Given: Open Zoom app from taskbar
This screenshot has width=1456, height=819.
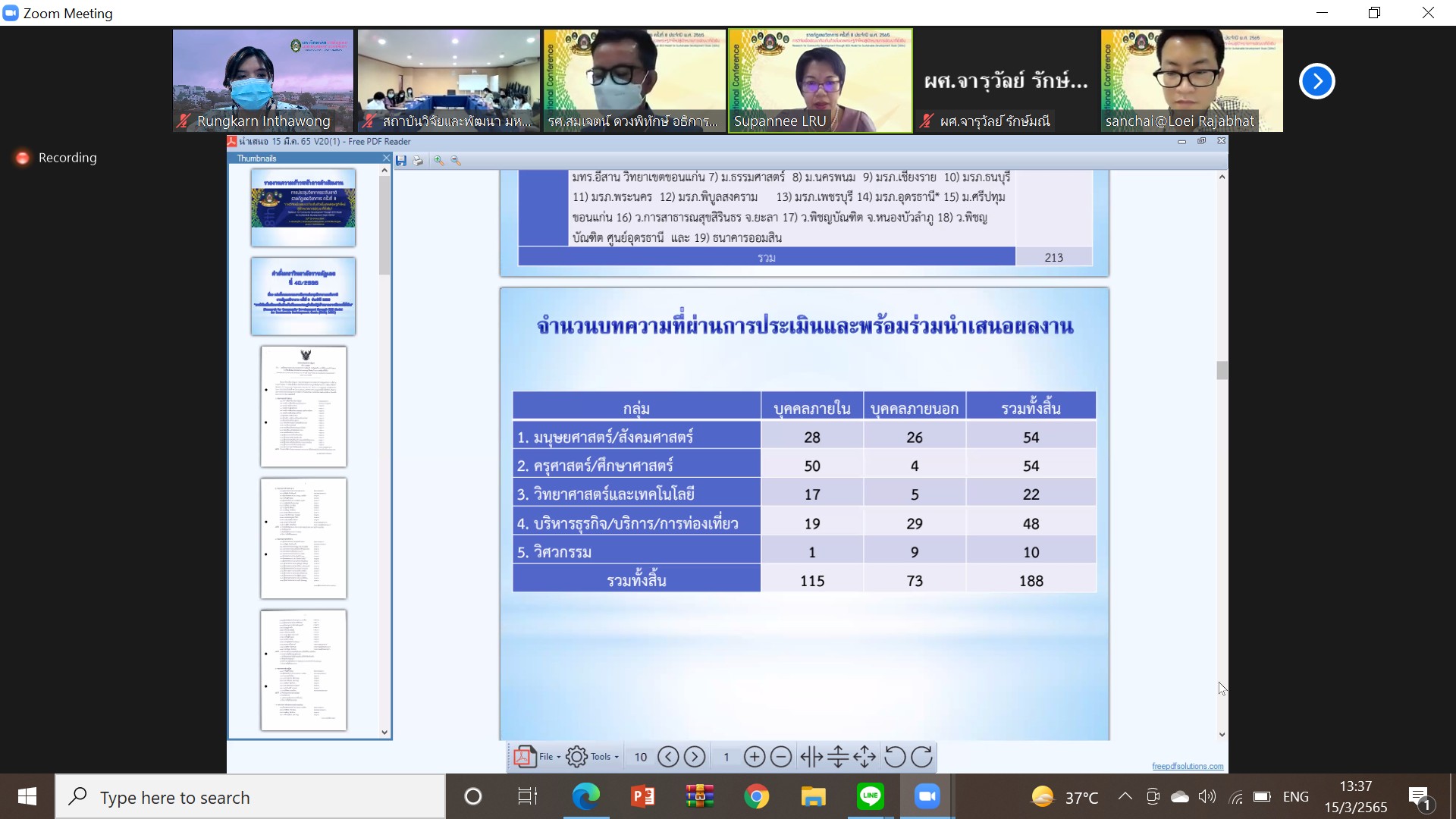Looking at the screenshot, I should [x=927, y=797].
